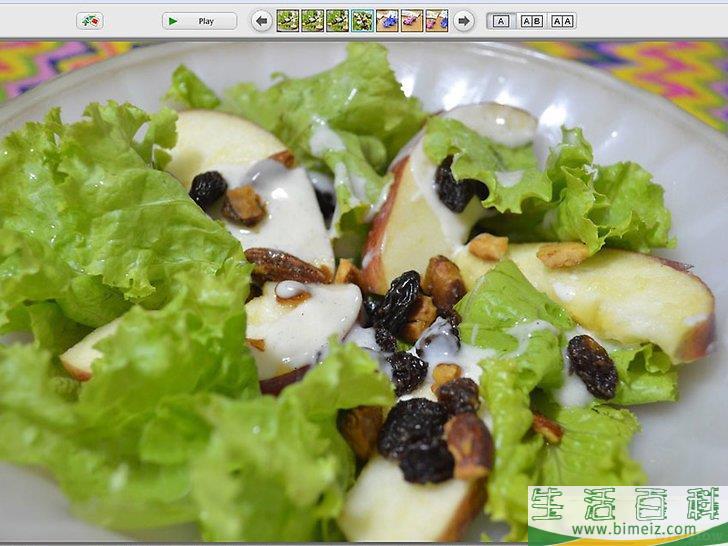728x546 pixels.
Task: Open the second salad thumbnail in filmstrip
Action: [312, 21]
